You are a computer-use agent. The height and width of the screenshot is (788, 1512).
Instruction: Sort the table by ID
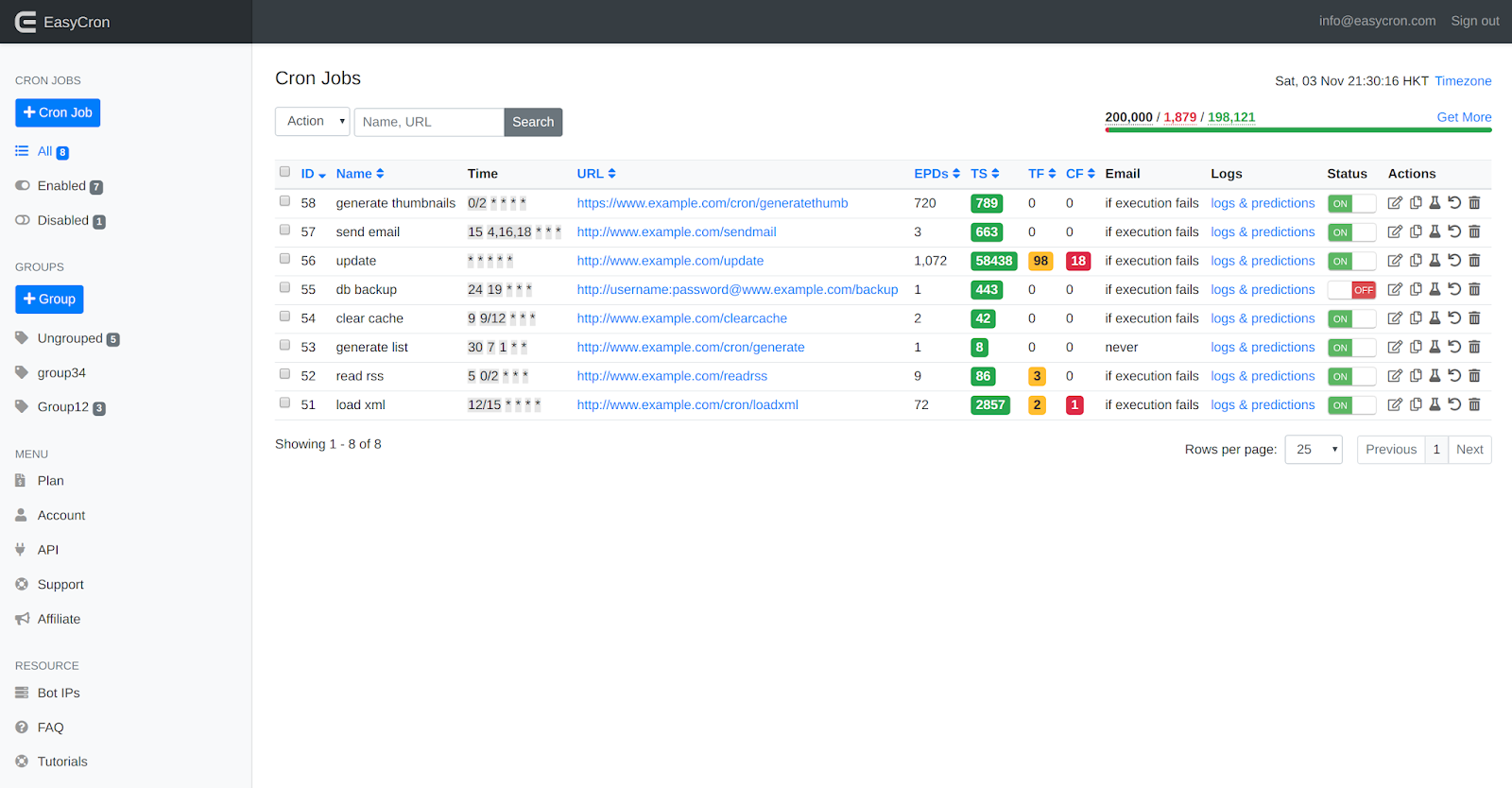[x=313, y=174]
